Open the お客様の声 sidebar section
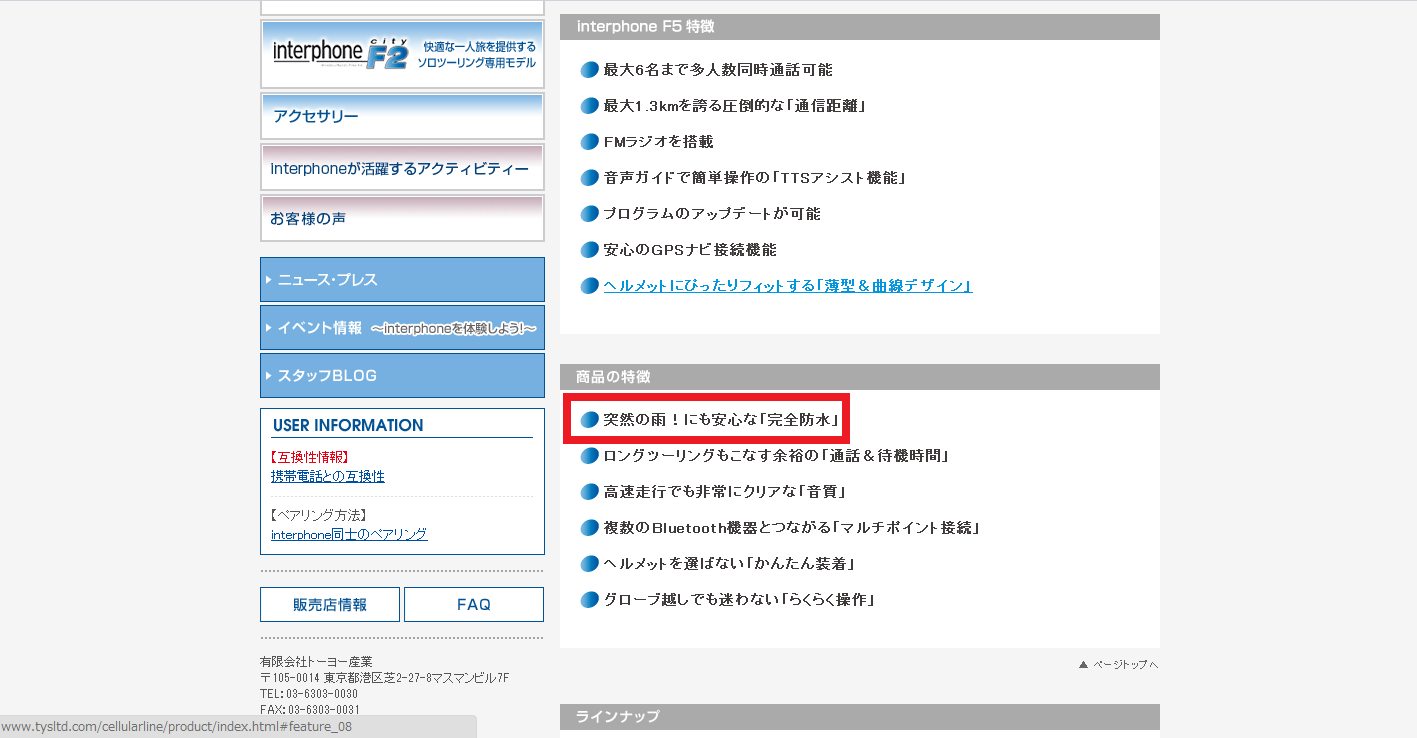Screen dimensions: 1417x738 pyautogui.click(x=402, y=218)
